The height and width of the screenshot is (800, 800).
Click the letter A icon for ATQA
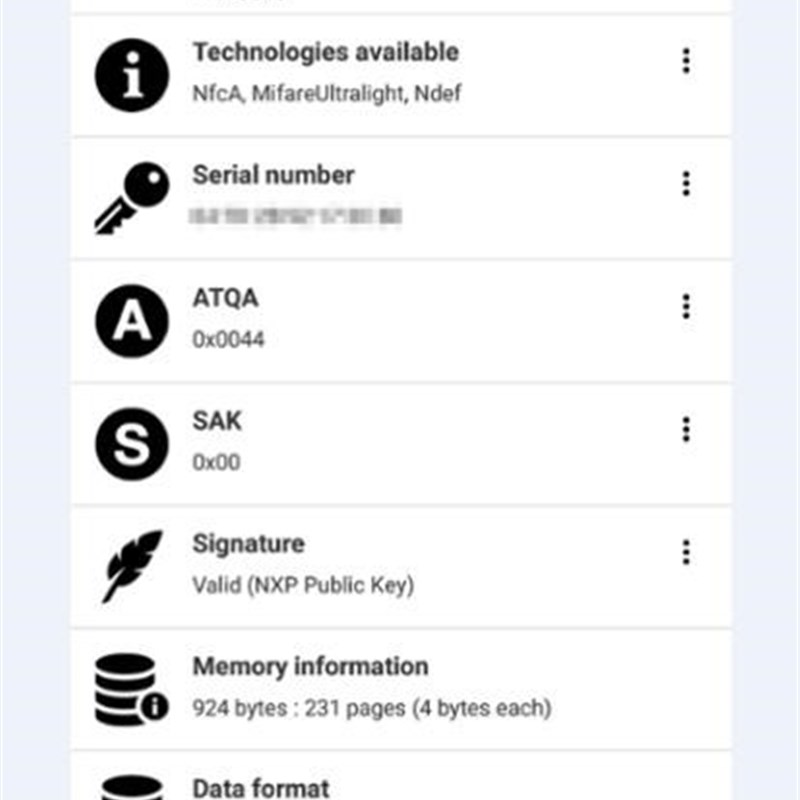(131, 321)
